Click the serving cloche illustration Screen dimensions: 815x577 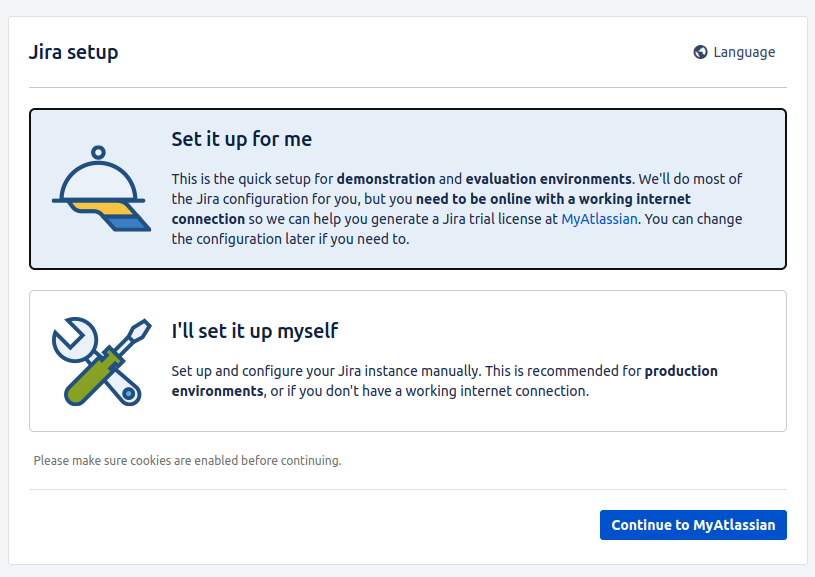coord(100,188)
